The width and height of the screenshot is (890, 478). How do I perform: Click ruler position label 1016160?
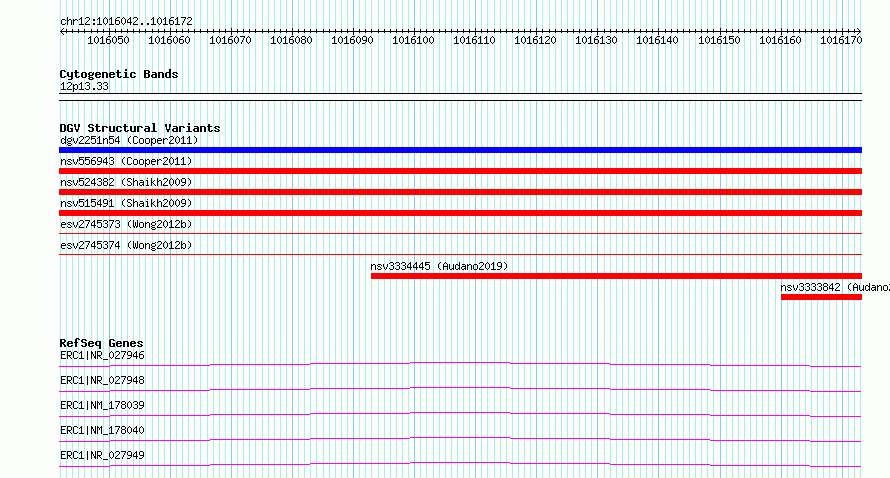click(780, 40)
